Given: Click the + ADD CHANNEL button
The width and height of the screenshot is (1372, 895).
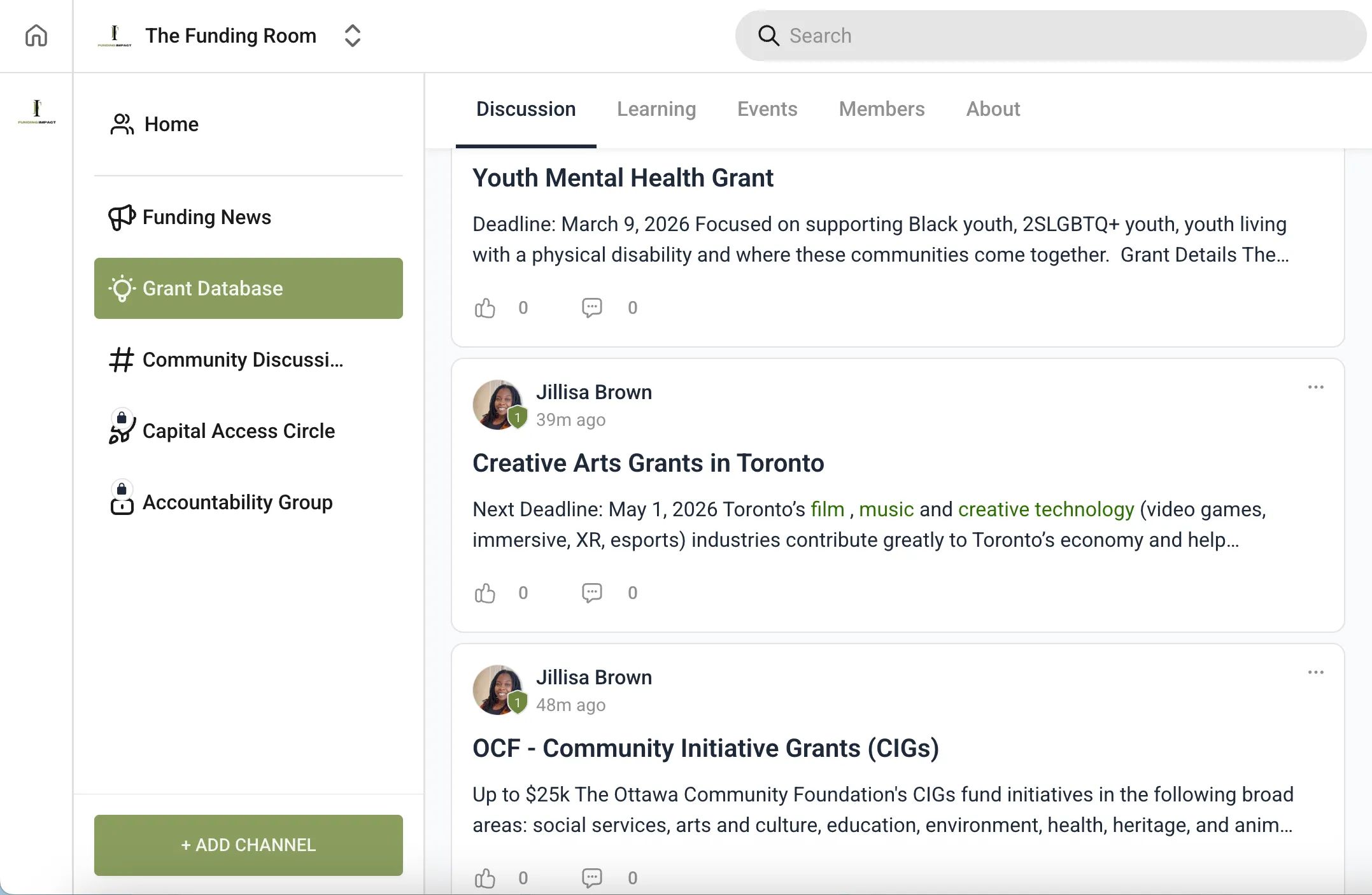Looking at the screenshot, I should click(248, 845).
